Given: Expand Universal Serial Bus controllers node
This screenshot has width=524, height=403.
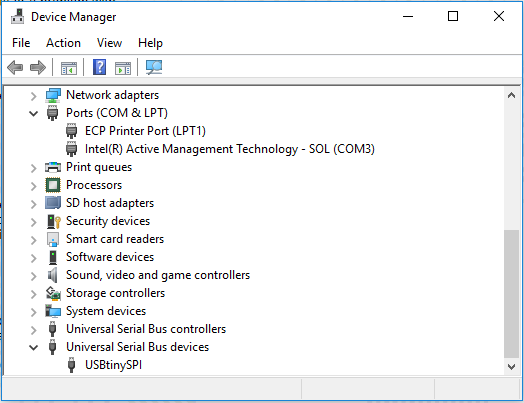Looking at the screenshot, I should tap(33, 330).
